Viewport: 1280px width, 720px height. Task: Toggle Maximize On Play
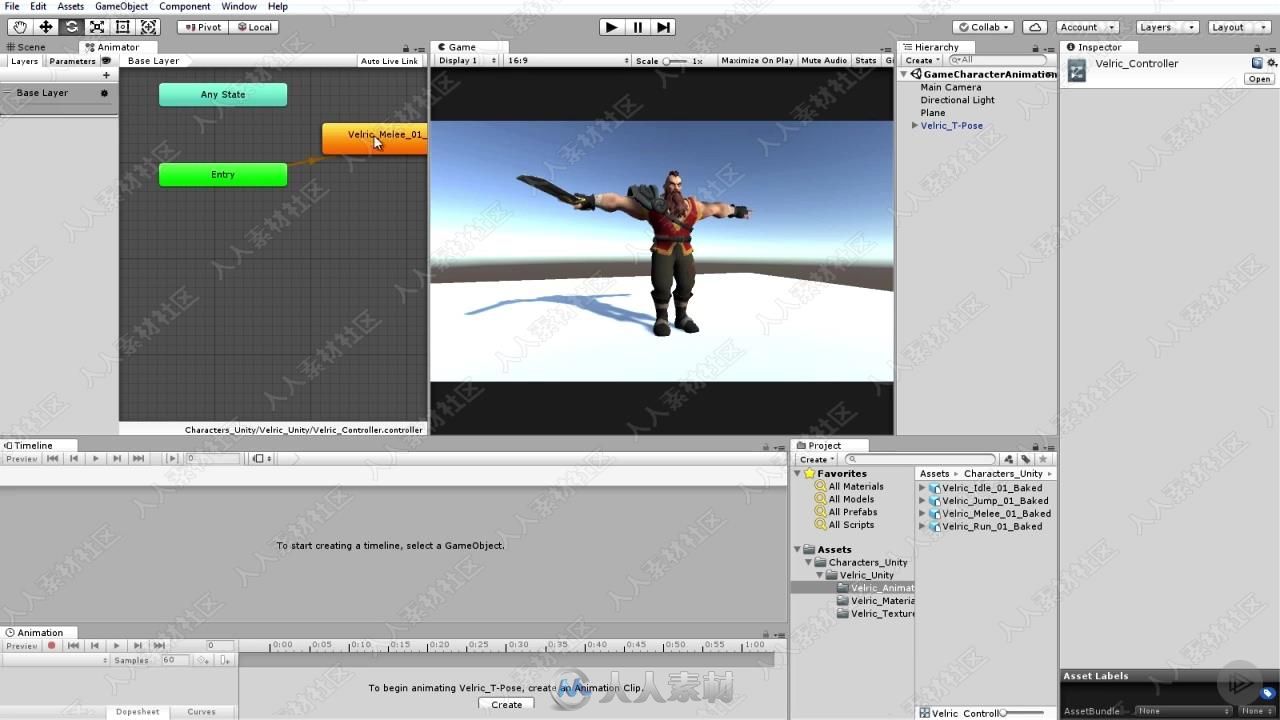click(x=757, y=60)
